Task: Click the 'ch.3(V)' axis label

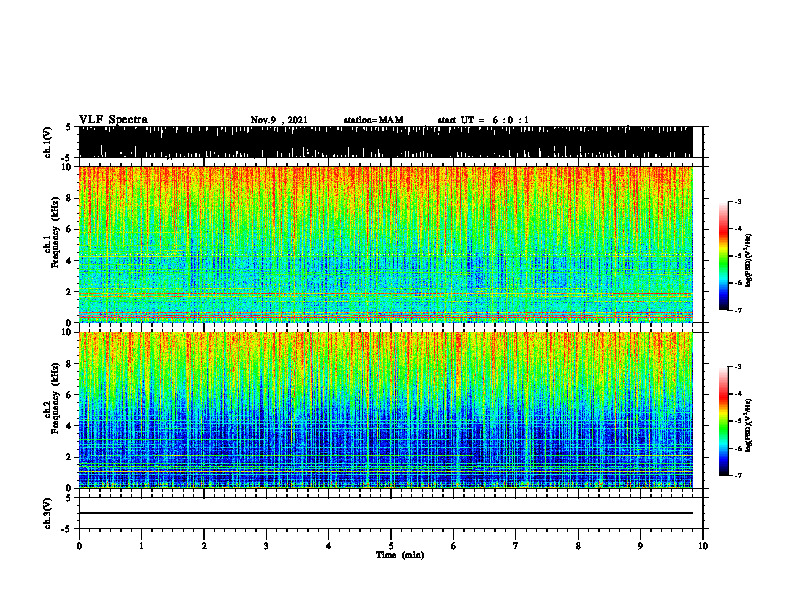Action: [48, 513]
